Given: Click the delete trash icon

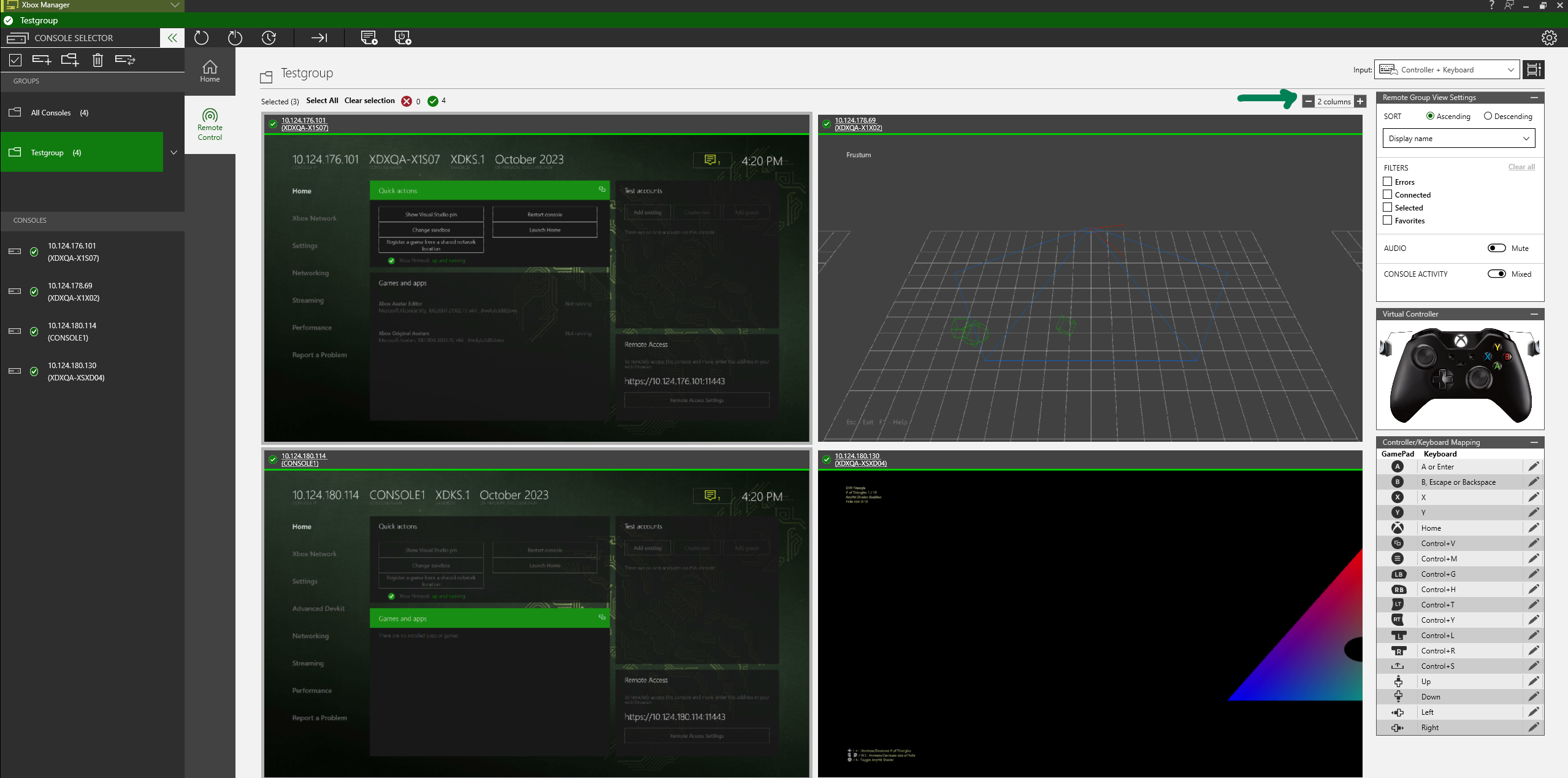Looking at the screenshot, I should tap(98, 60).
